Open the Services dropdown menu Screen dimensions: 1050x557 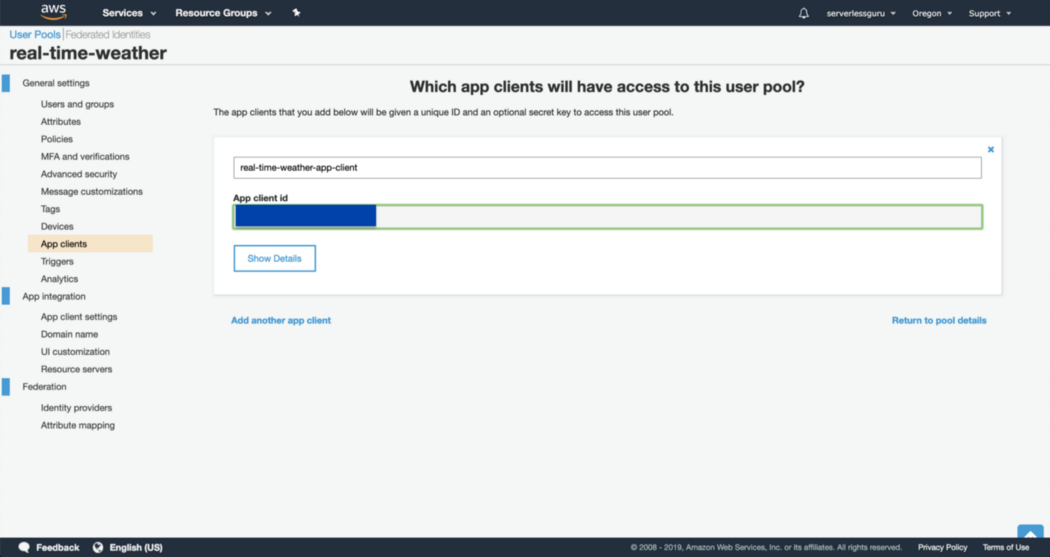tap(129, 13)
